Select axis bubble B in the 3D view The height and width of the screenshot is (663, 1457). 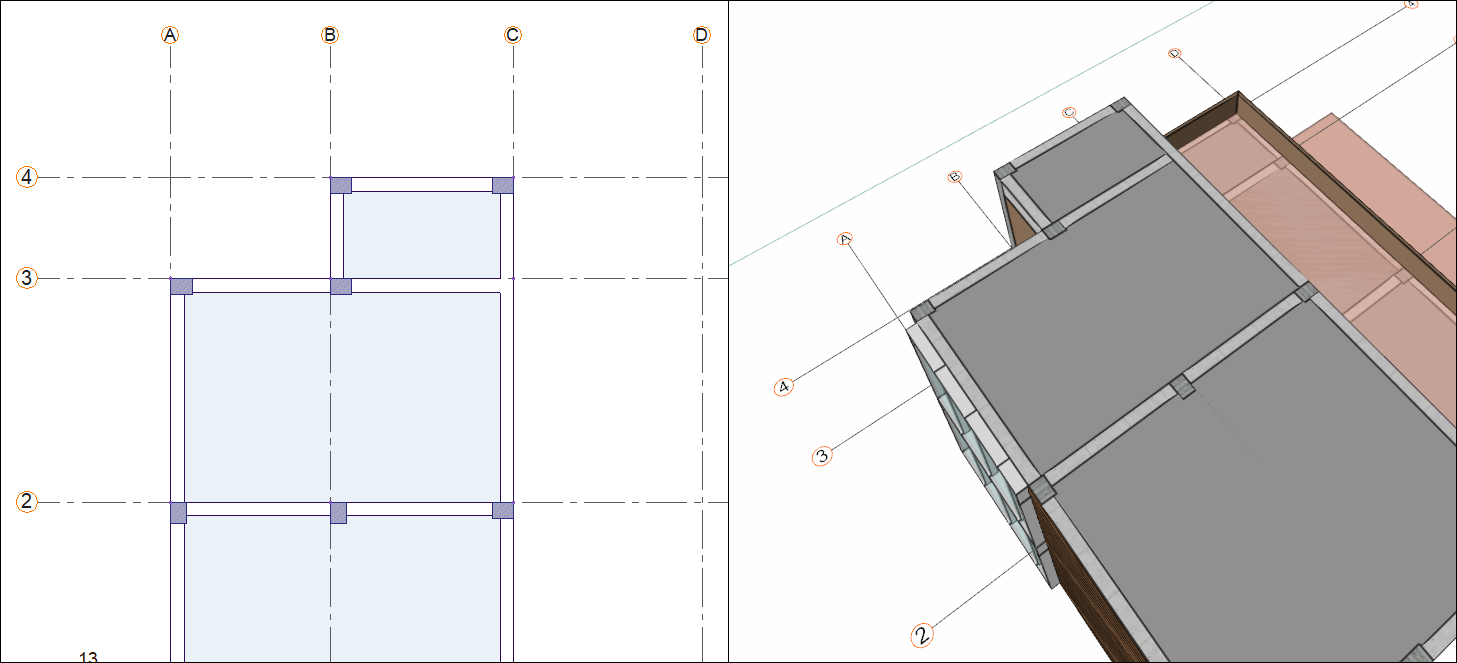tap(954, 177)
